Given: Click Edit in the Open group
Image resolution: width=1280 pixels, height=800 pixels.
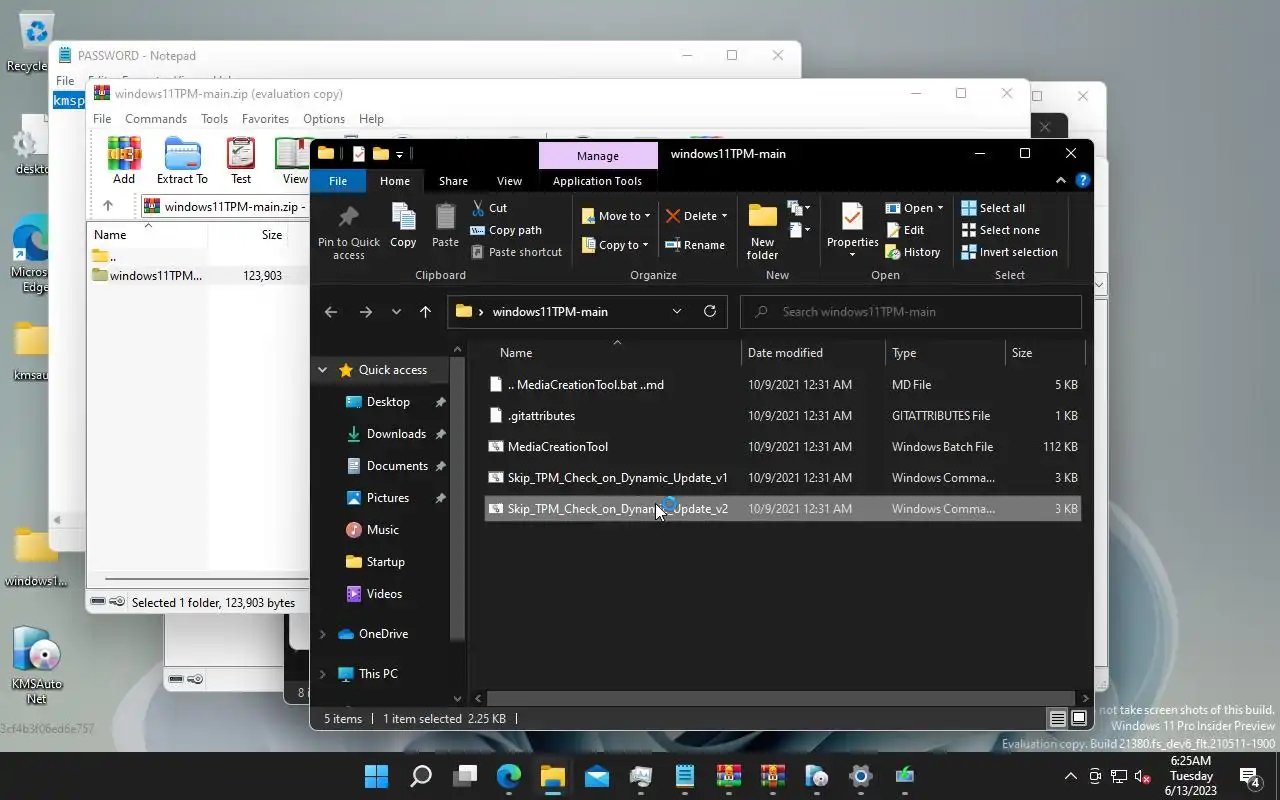Looking at the screenshot, I should coord(905,230).
